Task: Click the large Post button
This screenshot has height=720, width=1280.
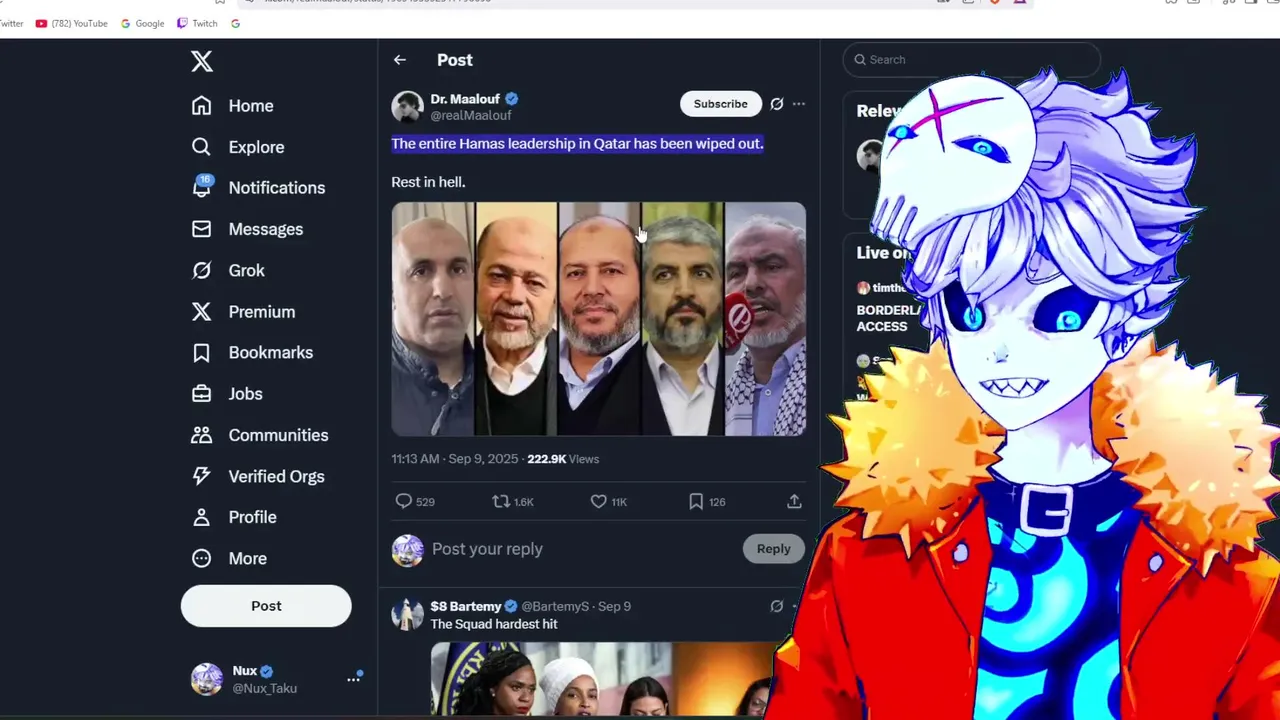Action: click(x=266, y=606)
